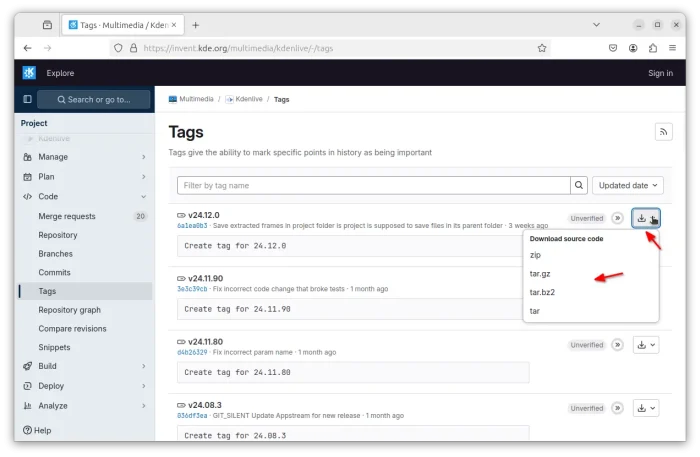Open Snippets in sidebar
The height and width of the screenshot is (457, 700).
coord(54,348)
